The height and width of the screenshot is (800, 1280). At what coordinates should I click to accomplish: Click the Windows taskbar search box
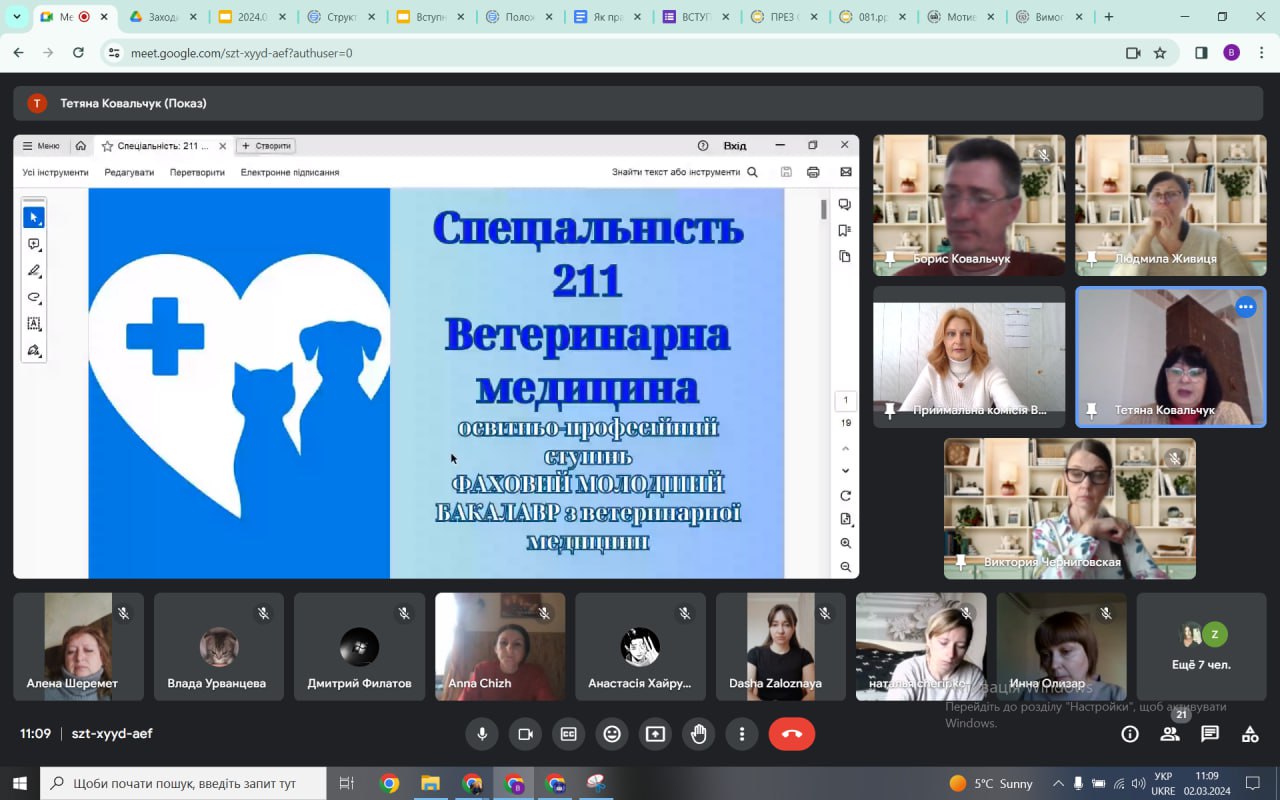[x=184, y=783]
